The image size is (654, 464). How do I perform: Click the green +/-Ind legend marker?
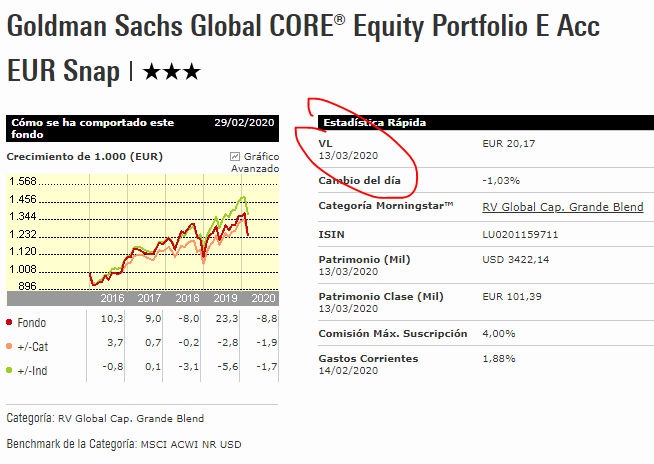click(x=10, y=370)
